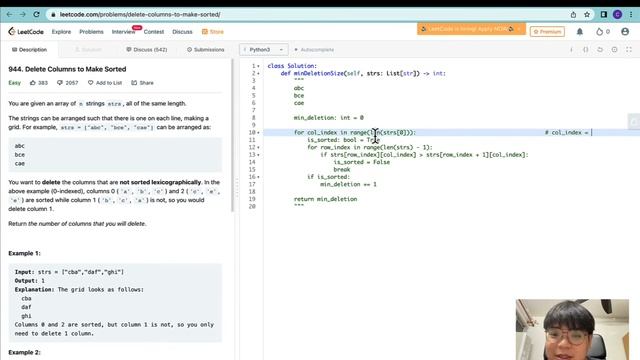Open Chrome three-dot menu

point(631,15)
